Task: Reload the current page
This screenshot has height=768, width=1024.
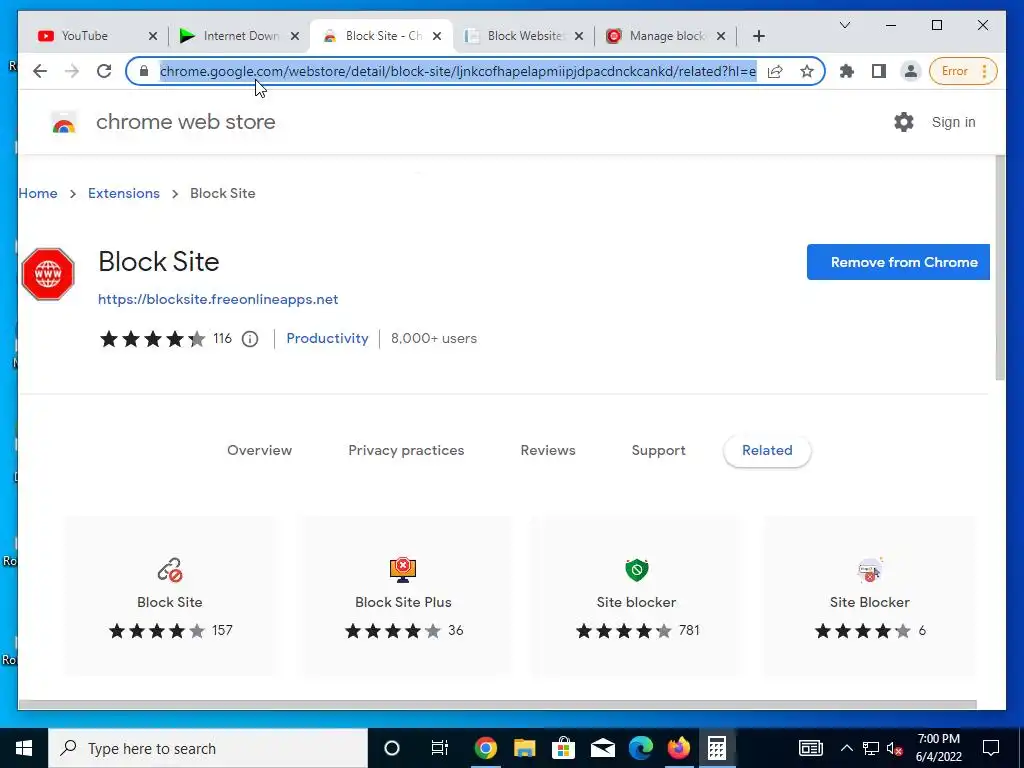Action: pos(104,71)
